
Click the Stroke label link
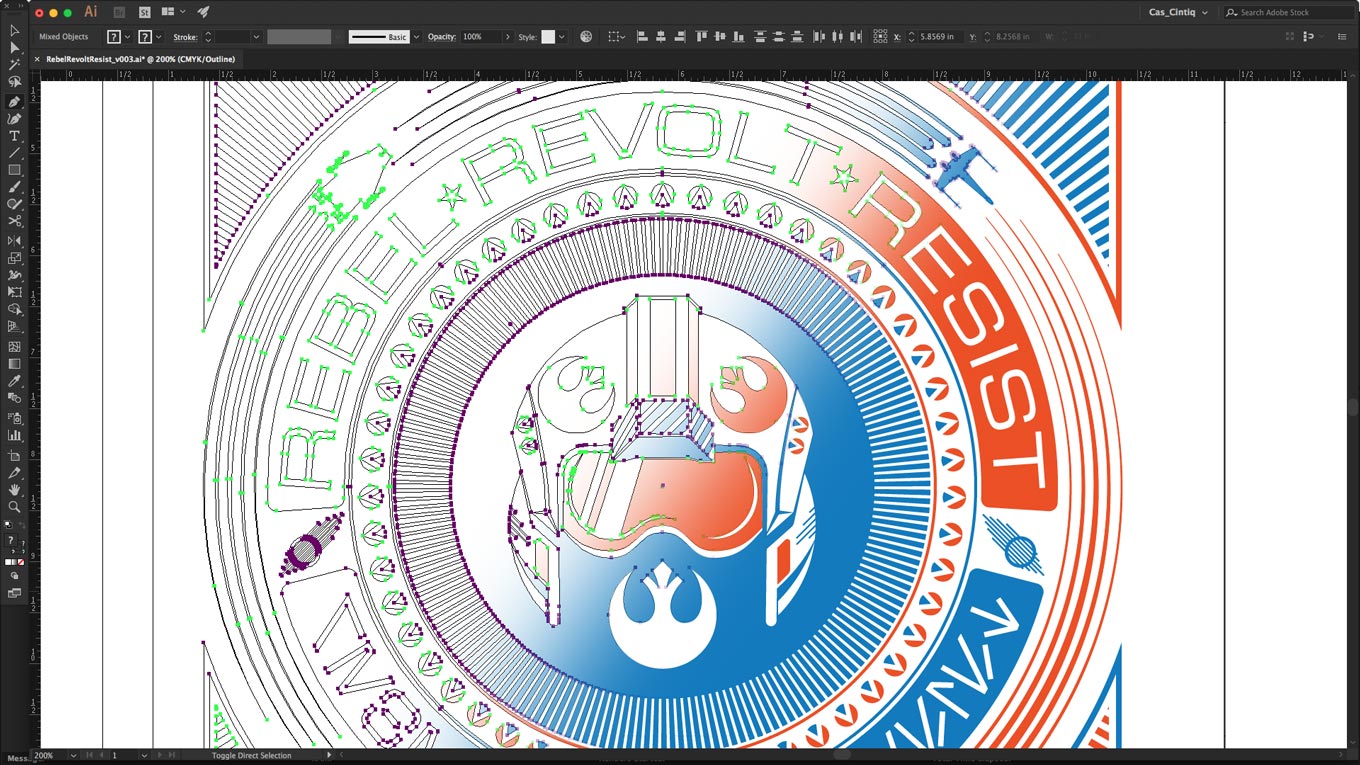click(x=185, y=37)
